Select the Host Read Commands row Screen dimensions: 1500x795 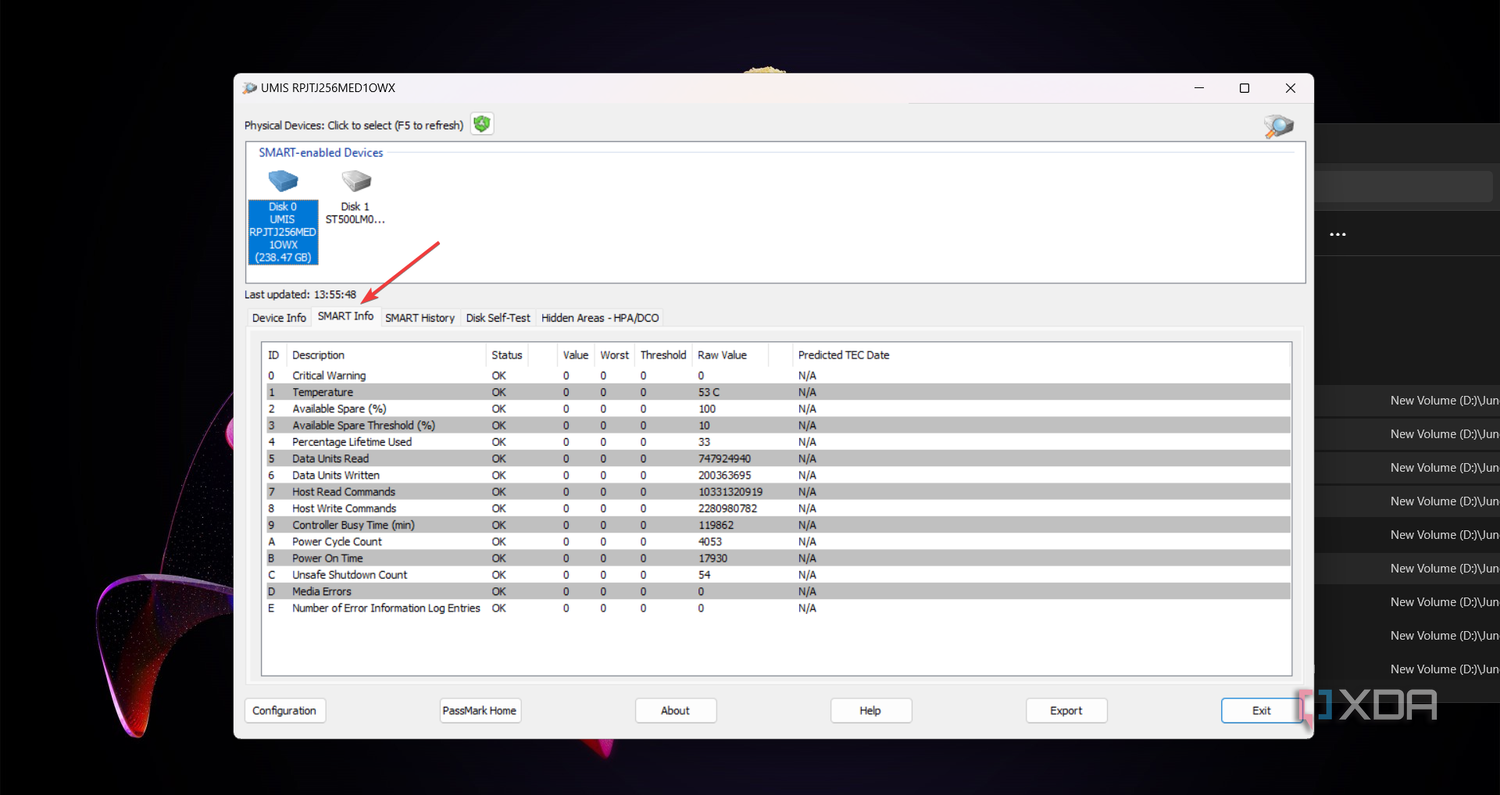point(776,492)
